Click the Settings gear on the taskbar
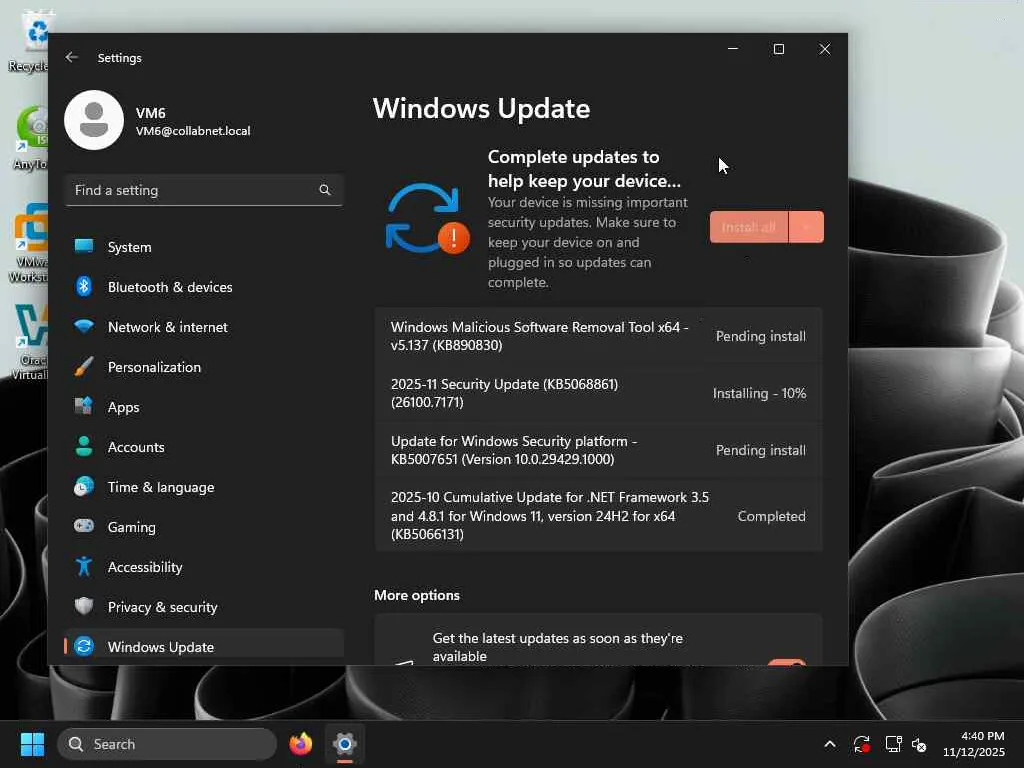The height and width of the screenshot is (768, 1024). (345, 744)
